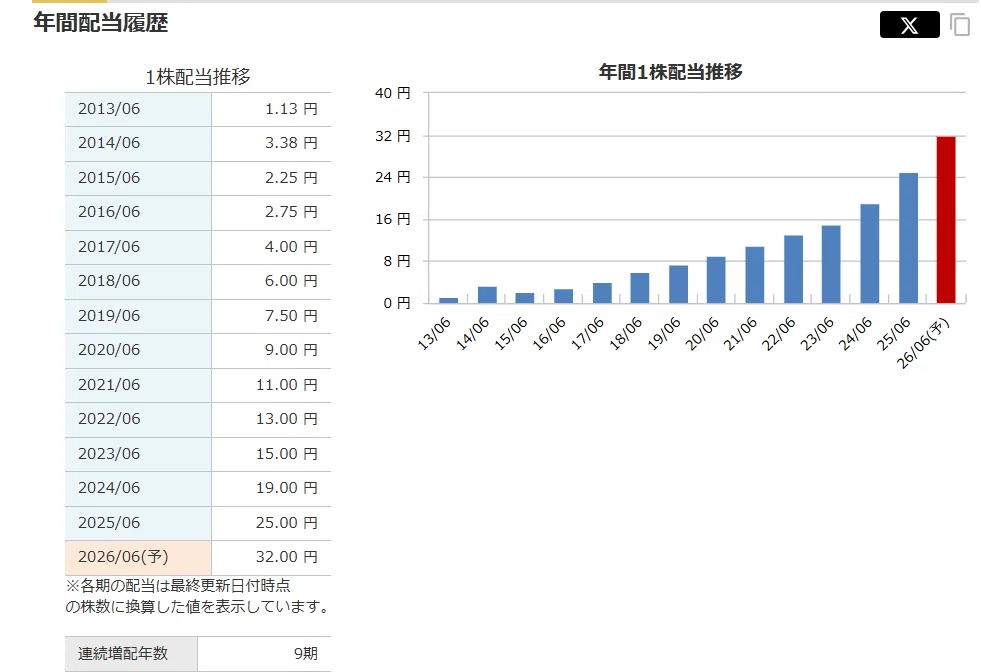Select the 2017/06 period cell
The height and width of the screenshot is (672, 981).
coord(138,247)
